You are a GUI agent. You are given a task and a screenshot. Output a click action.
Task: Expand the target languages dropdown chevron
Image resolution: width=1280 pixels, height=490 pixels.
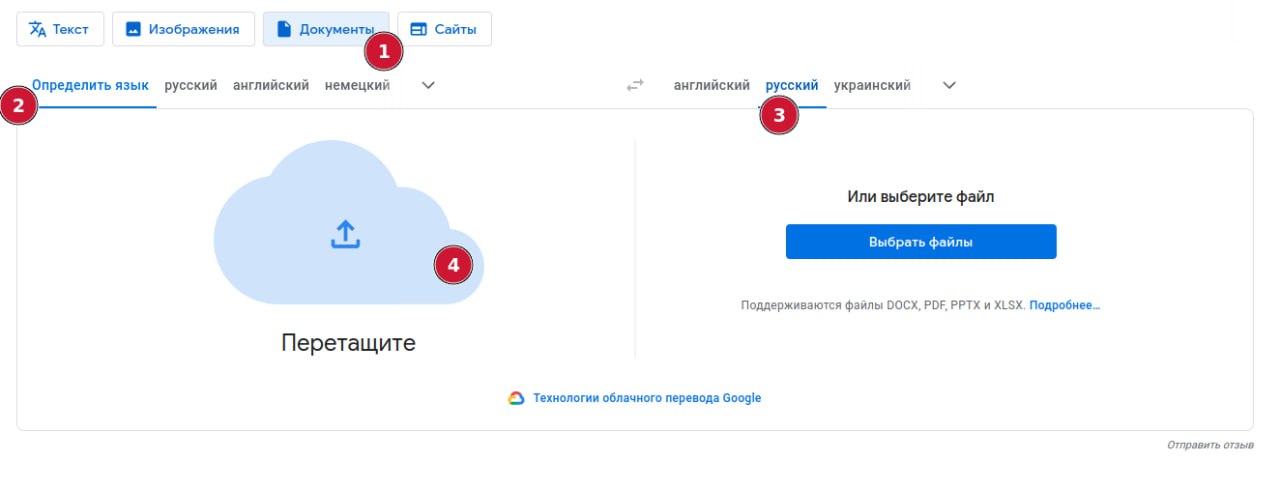(x=950, y=85)
